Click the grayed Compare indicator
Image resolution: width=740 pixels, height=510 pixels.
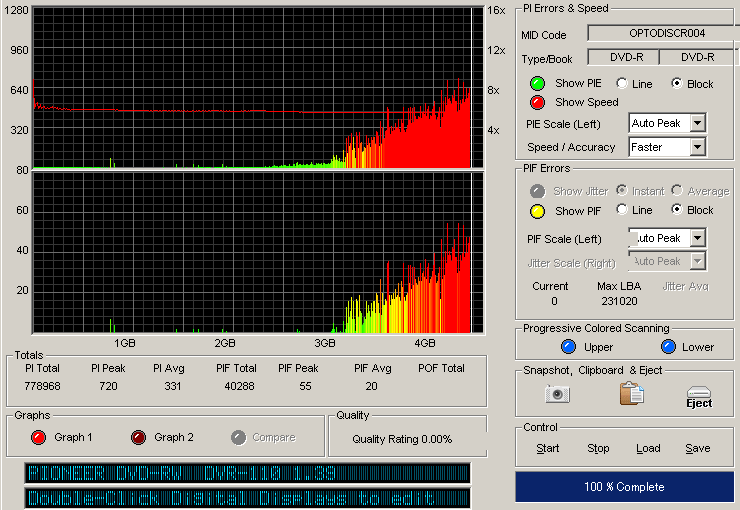pyautogui.click(x=238, y=437)
